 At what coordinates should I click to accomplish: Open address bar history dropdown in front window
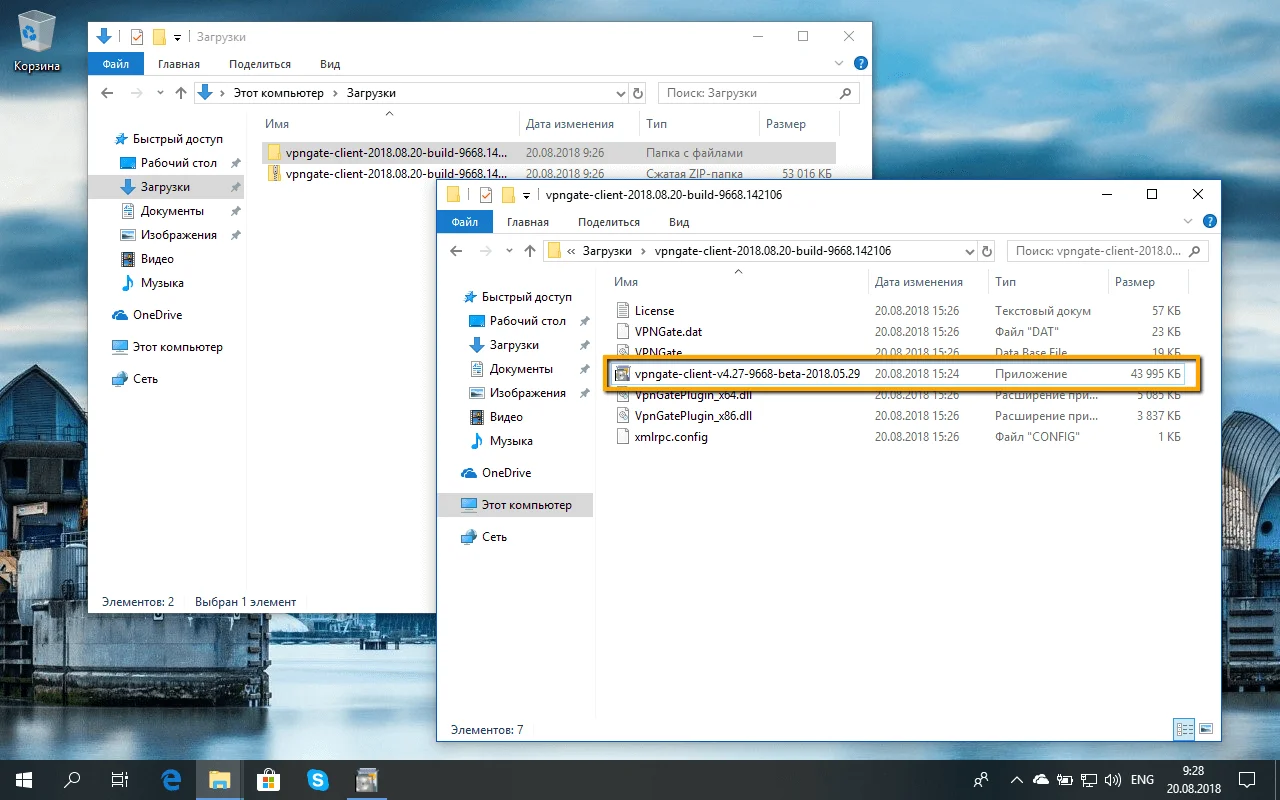tap(968, 251)
